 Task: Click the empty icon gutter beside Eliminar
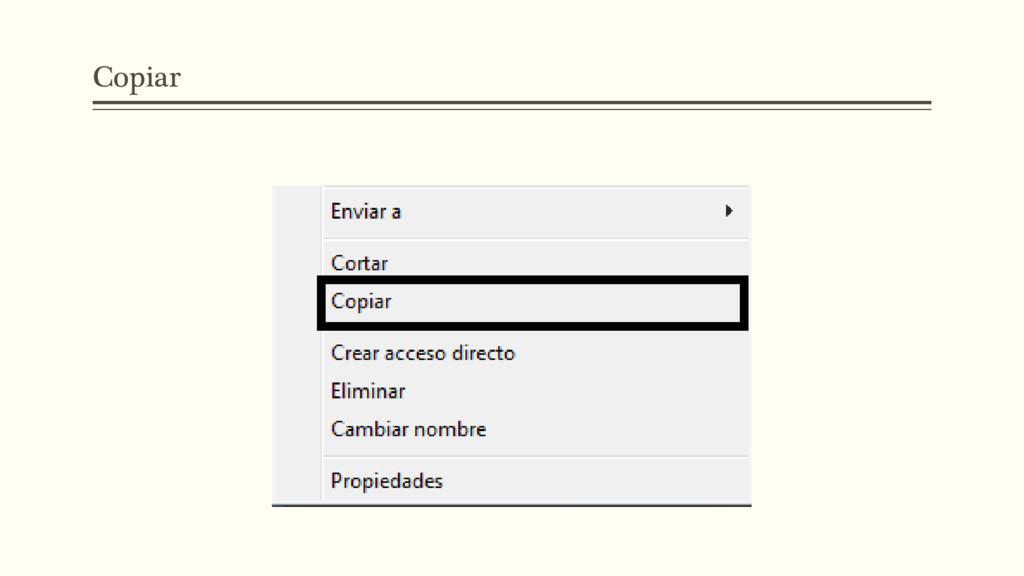[297, 391]
